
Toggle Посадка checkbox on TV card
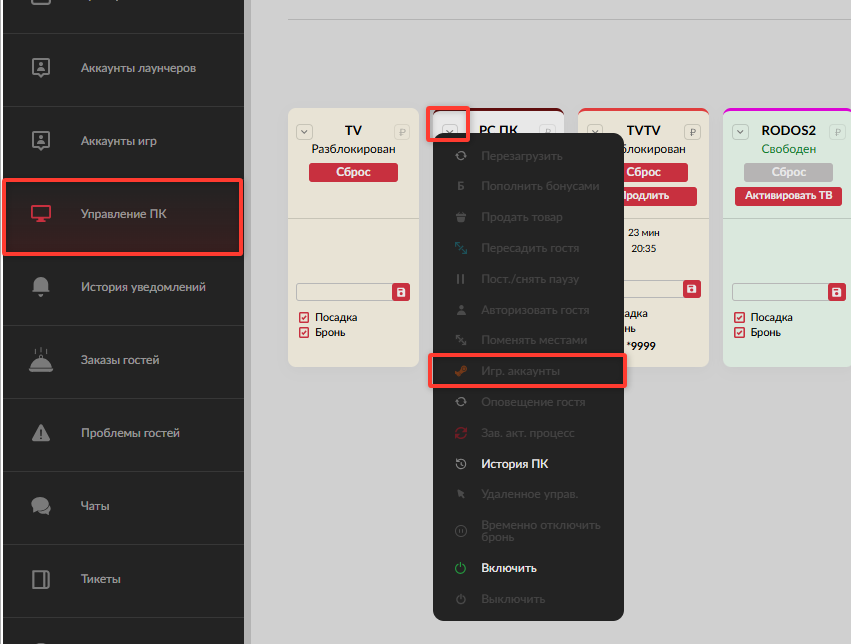tap(304, 317)
